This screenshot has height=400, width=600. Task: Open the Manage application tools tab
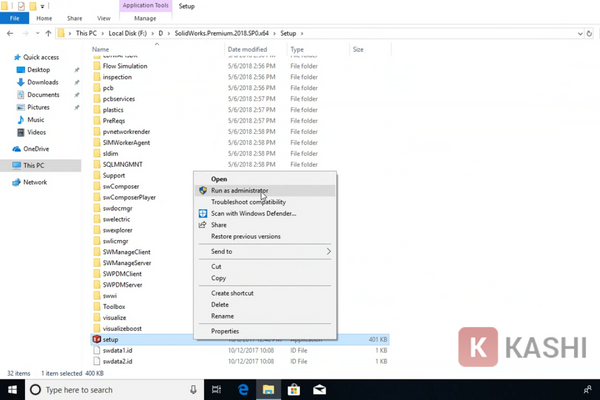145,18
